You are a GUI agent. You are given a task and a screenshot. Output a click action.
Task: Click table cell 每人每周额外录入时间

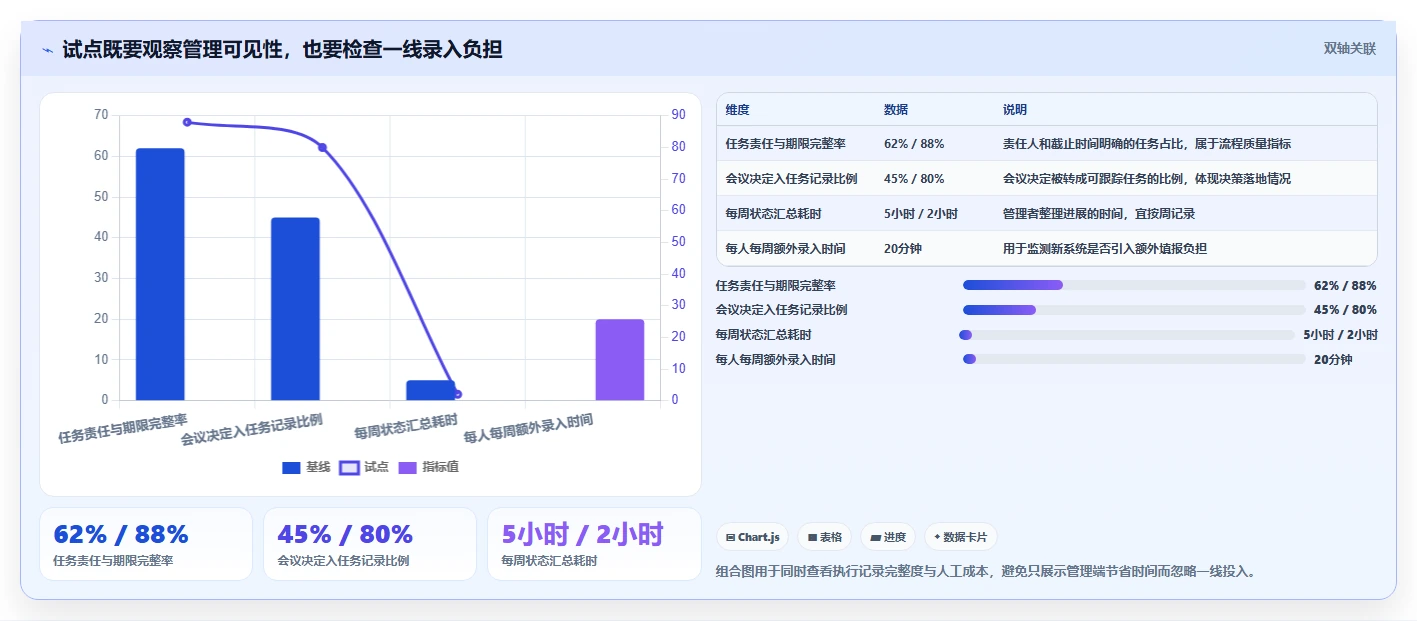(x=785, y=249)
